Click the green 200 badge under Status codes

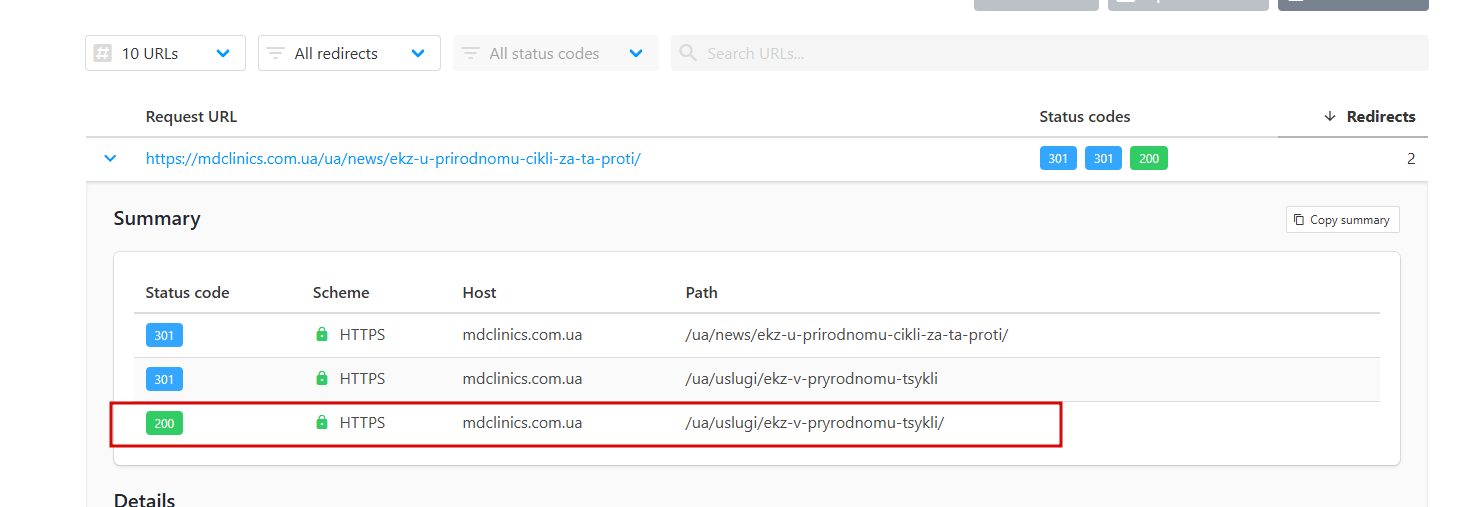pos(1148,158)
